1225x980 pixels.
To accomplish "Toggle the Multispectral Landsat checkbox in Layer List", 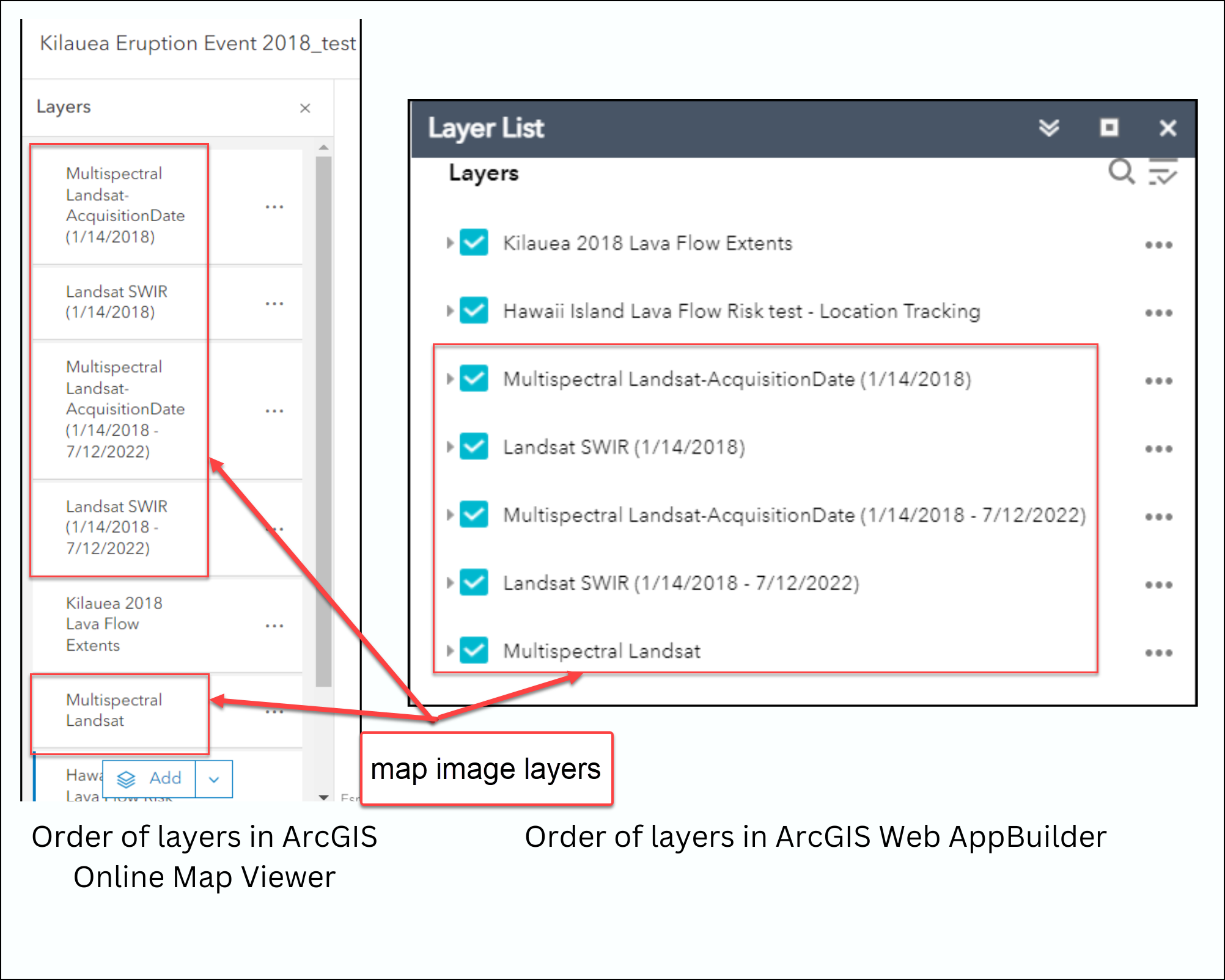I will (x=474, y=650).
